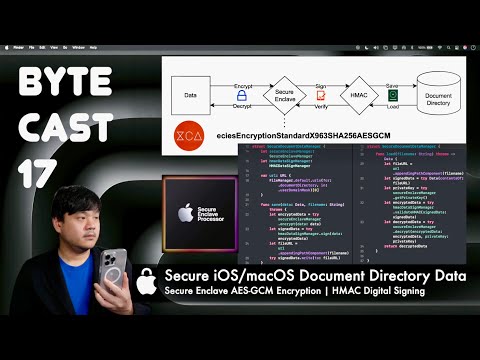Click the Wi-Fi icon in menu bar
The height and width of the screenshot is (360, 480).
point(440,48)
